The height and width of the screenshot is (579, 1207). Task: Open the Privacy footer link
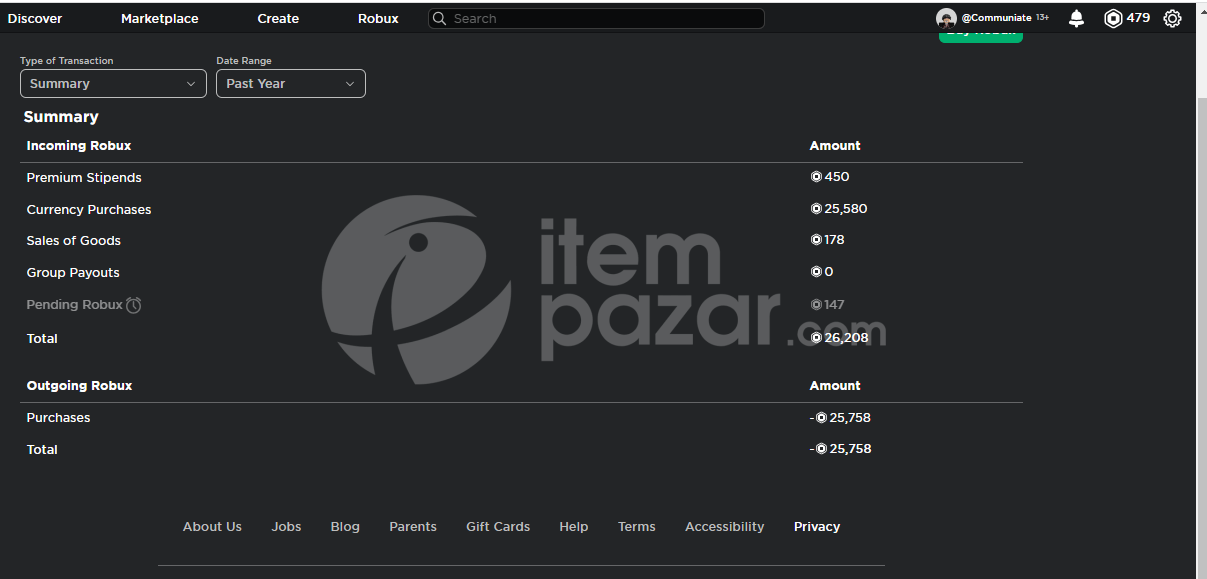tap(817, 527)
